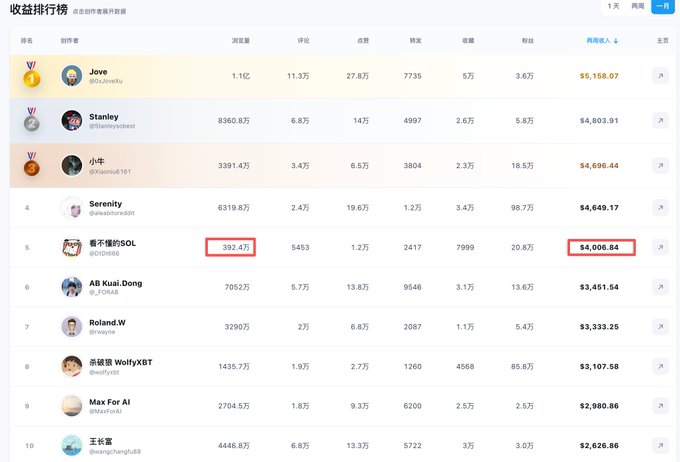Sort by the 收藏 column header
This screenshot has height=462, width=680.
(x=468, y=41)
